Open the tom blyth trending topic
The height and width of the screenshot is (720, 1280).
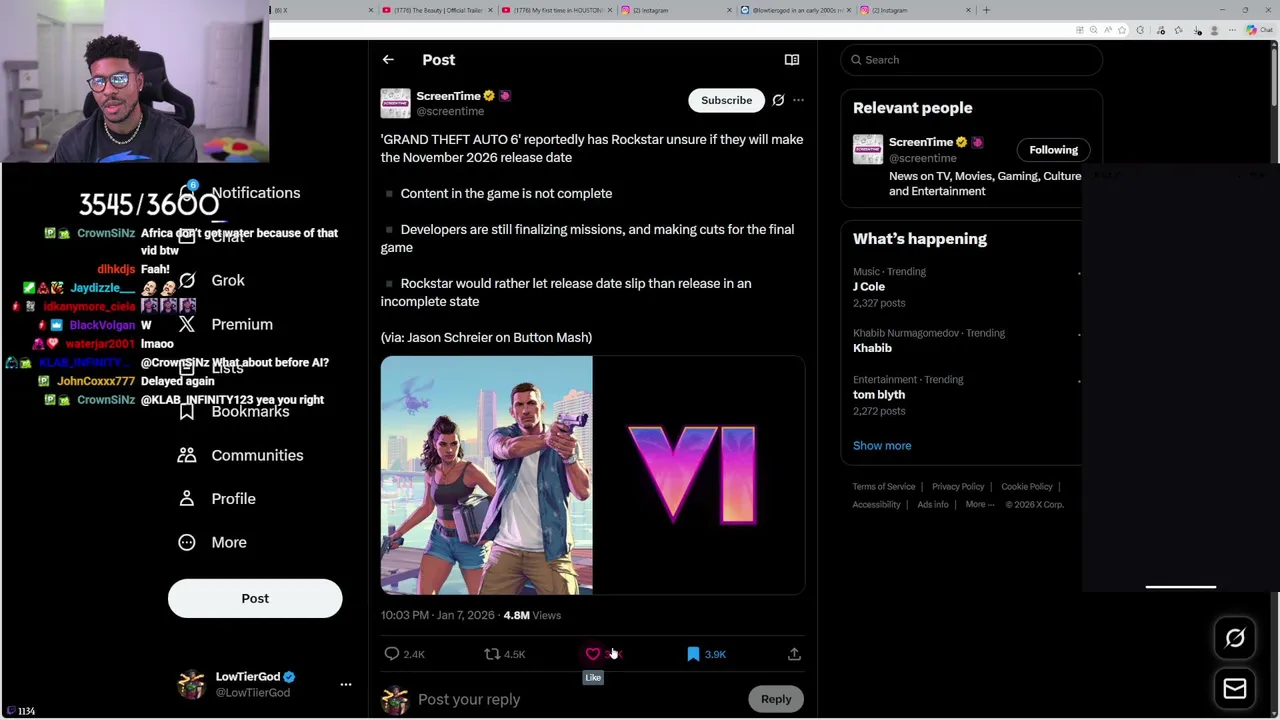coord(879,395)
